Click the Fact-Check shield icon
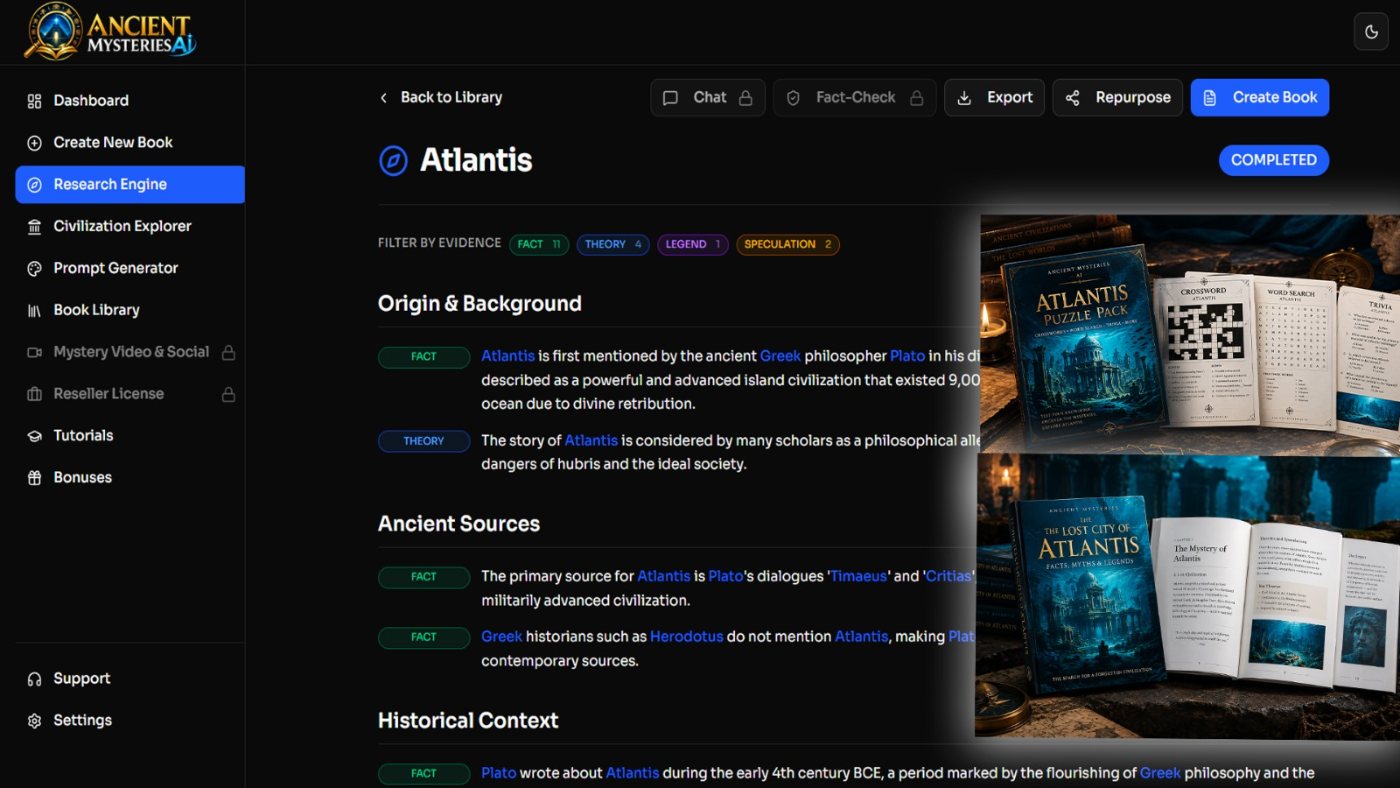The image size is (1400, 788). (793, 98)
